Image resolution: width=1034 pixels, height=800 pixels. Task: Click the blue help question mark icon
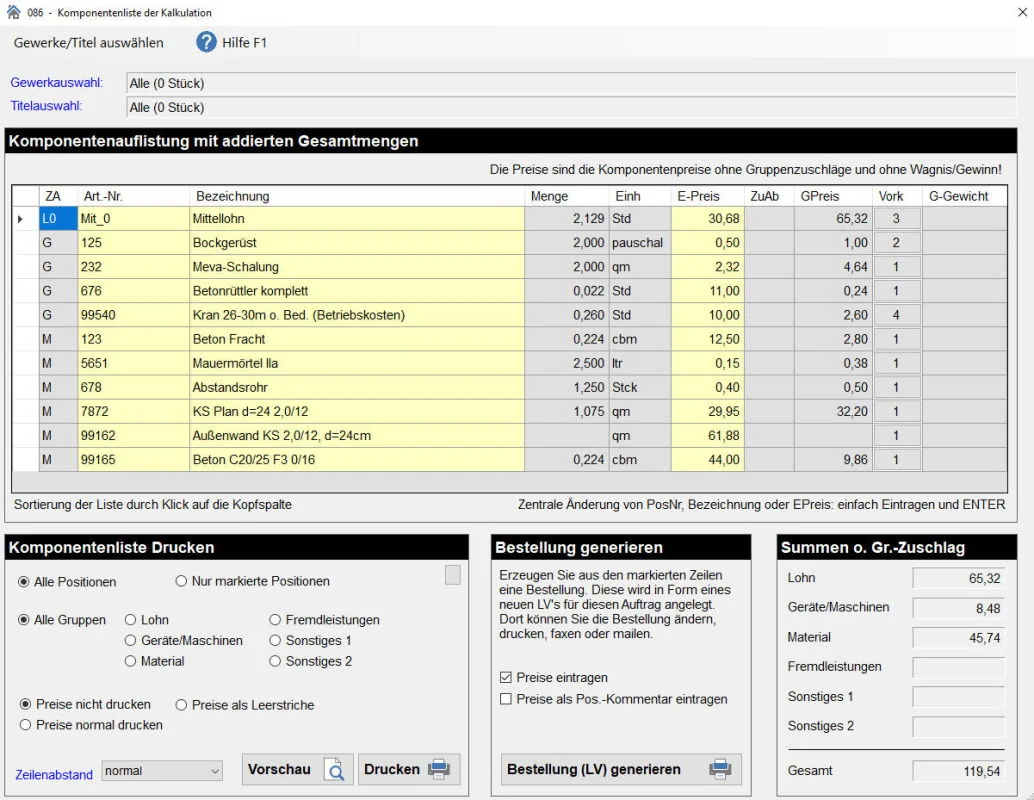[x=206, y=42]
